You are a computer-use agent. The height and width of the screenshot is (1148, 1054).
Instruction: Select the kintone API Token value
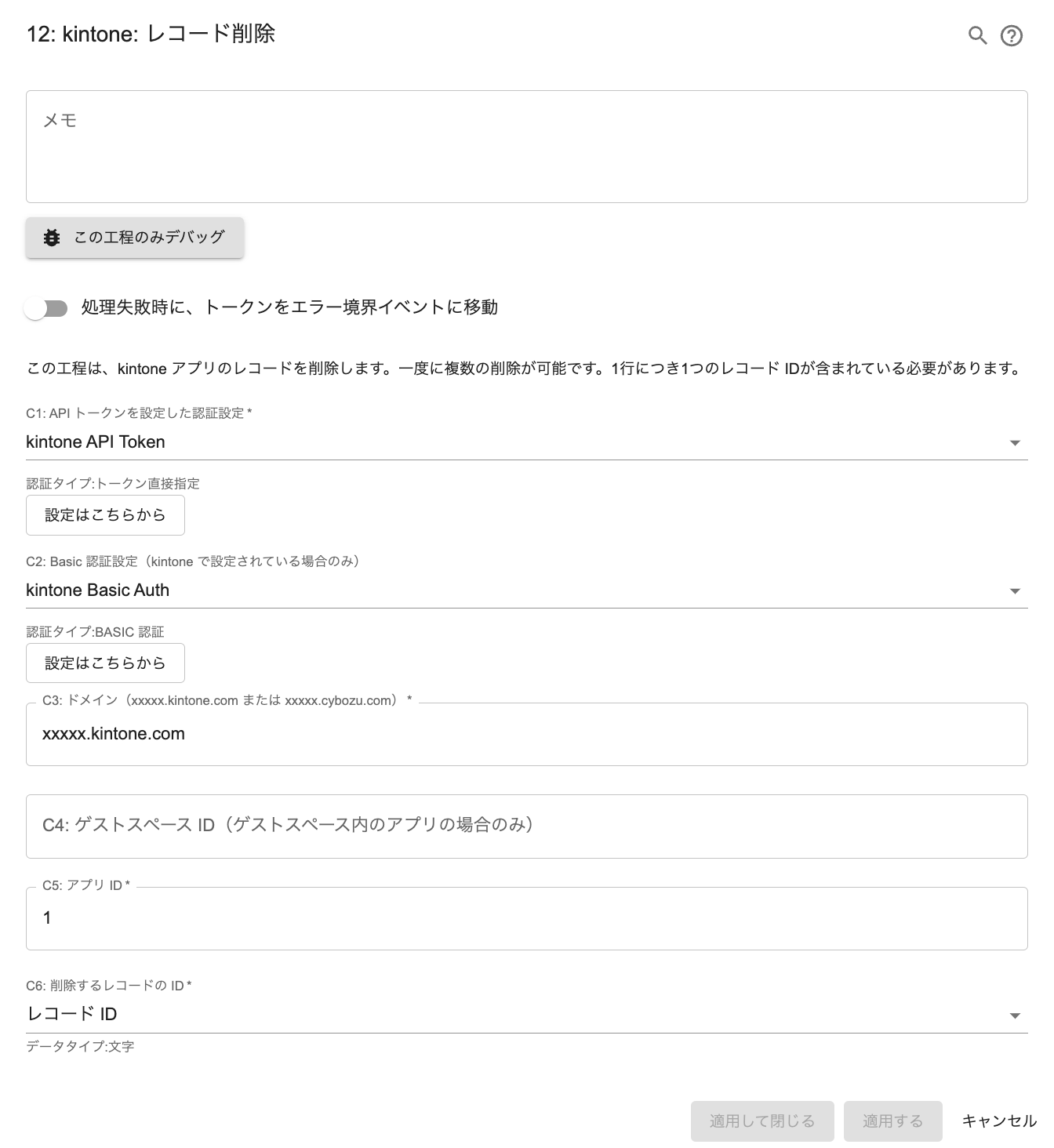point(96,442)
